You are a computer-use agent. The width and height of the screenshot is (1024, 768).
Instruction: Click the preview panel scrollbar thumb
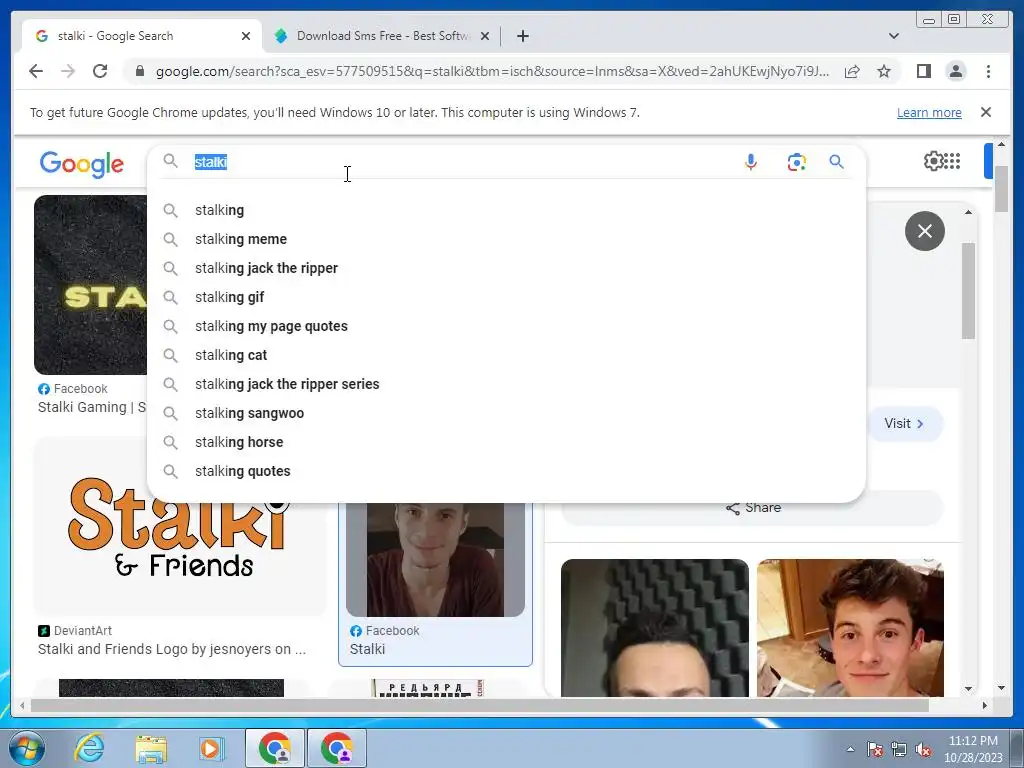968,291
